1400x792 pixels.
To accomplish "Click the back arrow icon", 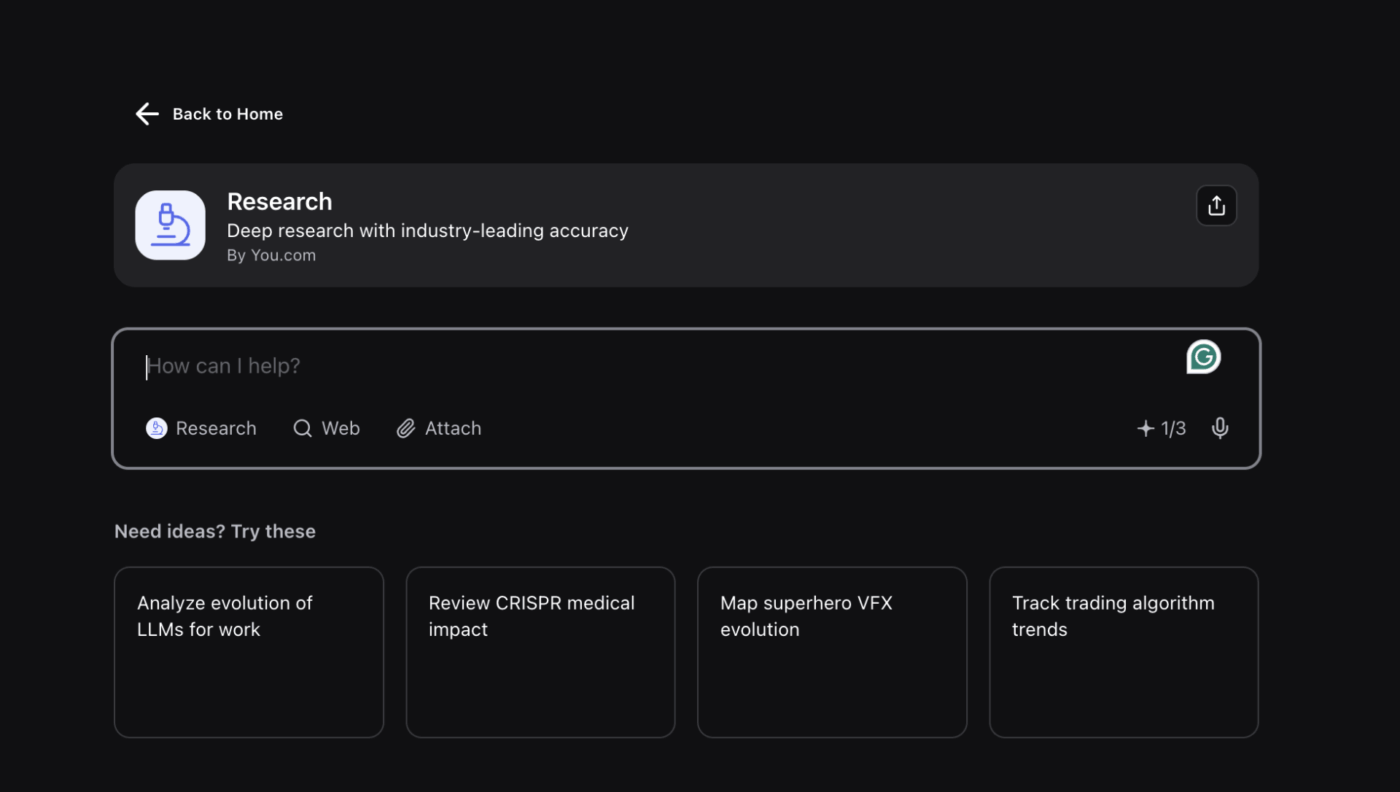I will [147, 114].
